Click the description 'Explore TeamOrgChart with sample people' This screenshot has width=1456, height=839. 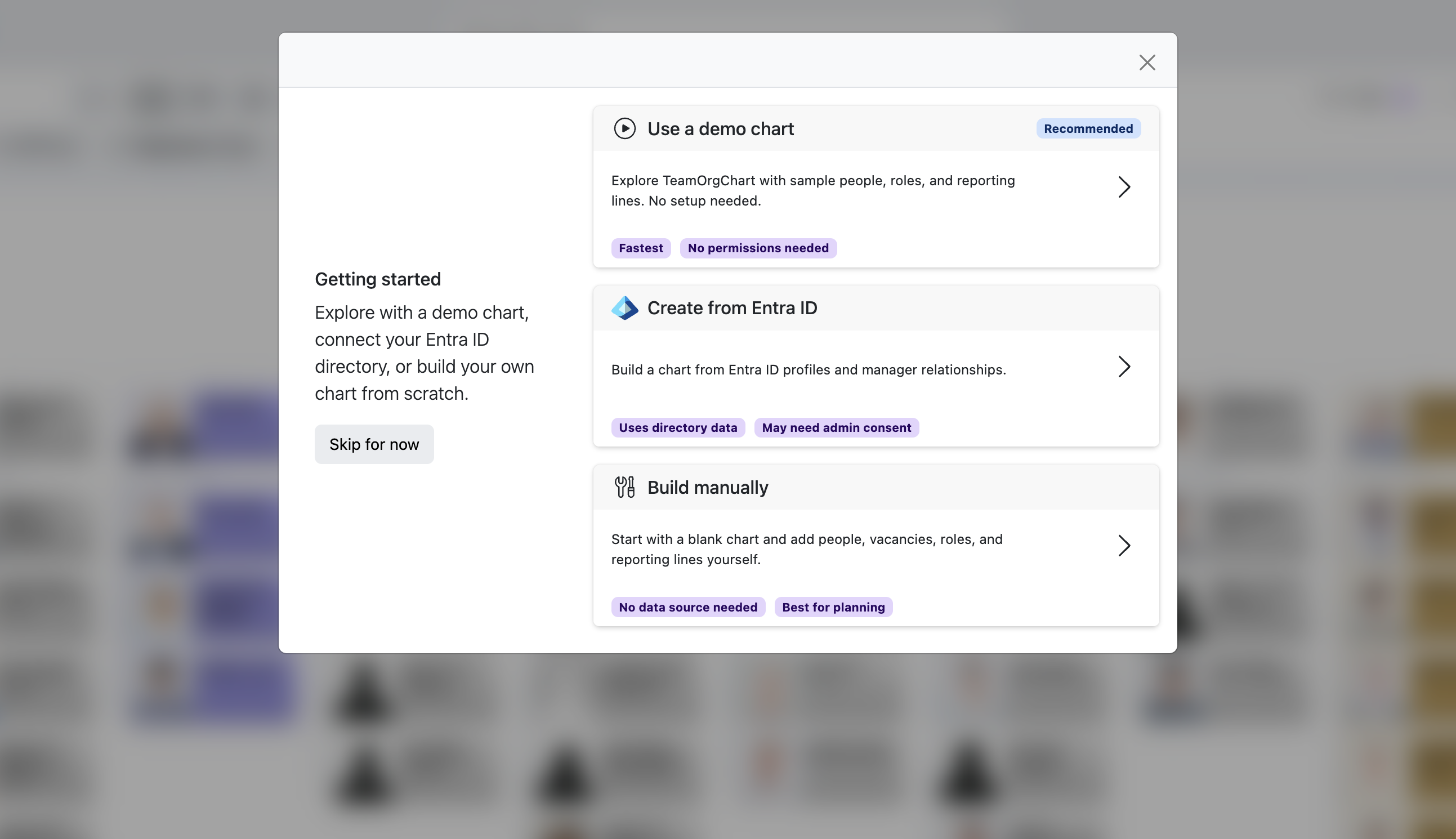(812, 191)
